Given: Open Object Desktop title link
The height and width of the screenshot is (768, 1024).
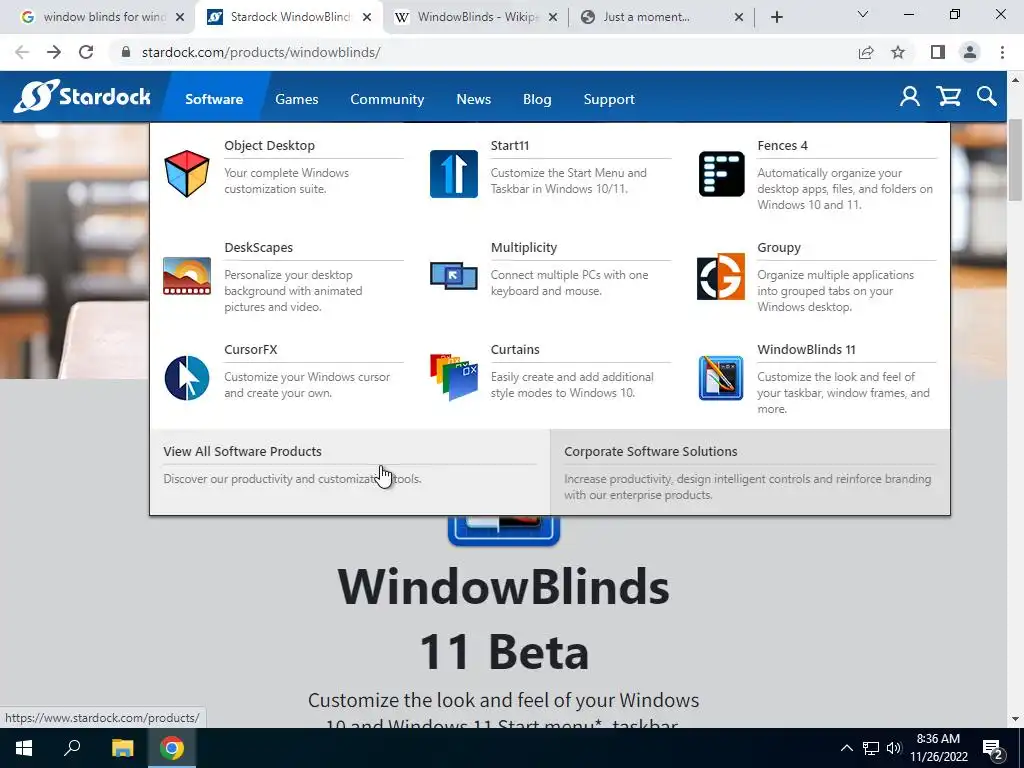Looking at the screenshot, I should click(270, 146).
